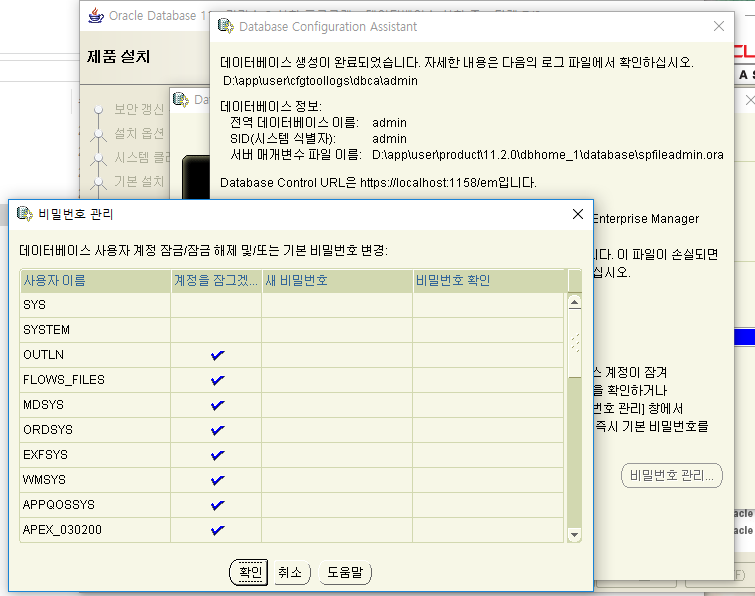Click Database Configuration Assistant title icon
The image size is (755, 596).
[226, 26]
